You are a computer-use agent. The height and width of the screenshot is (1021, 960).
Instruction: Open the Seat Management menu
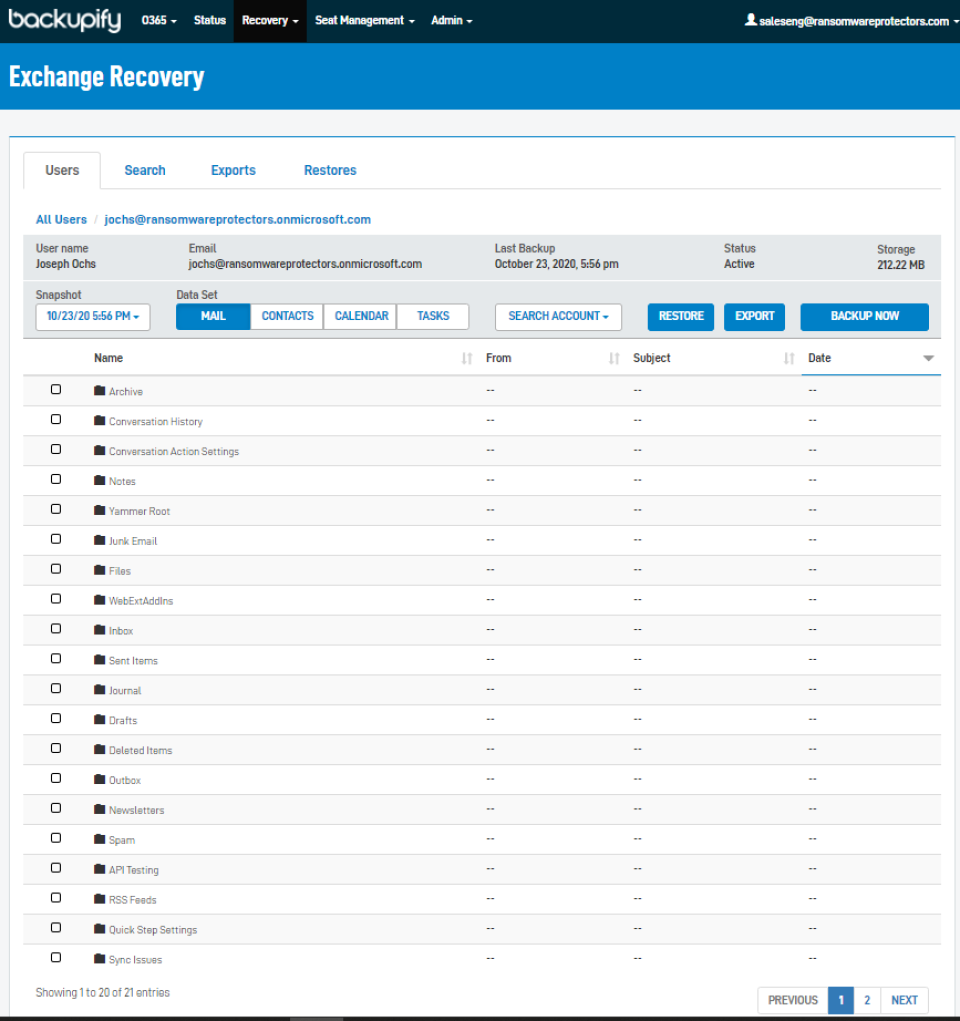(x=364, y=19)
